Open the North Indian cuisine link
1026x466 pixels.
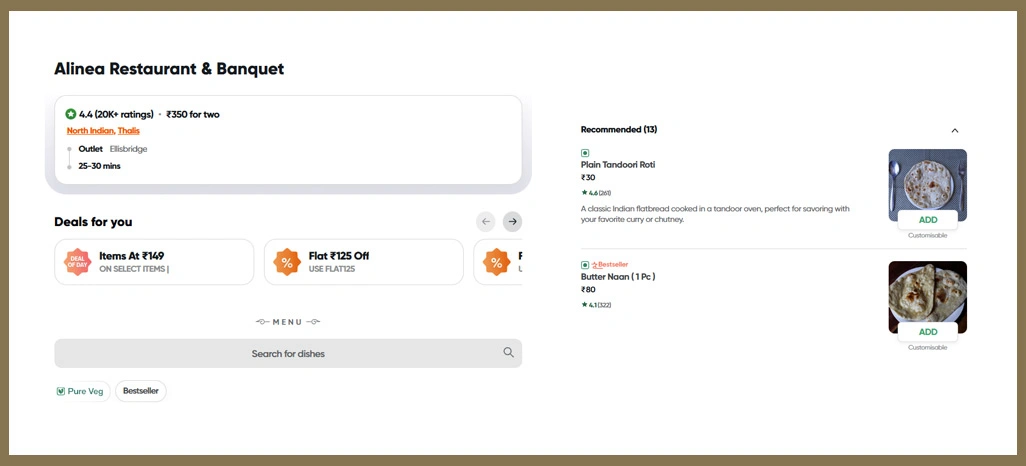tap(90, 131)
